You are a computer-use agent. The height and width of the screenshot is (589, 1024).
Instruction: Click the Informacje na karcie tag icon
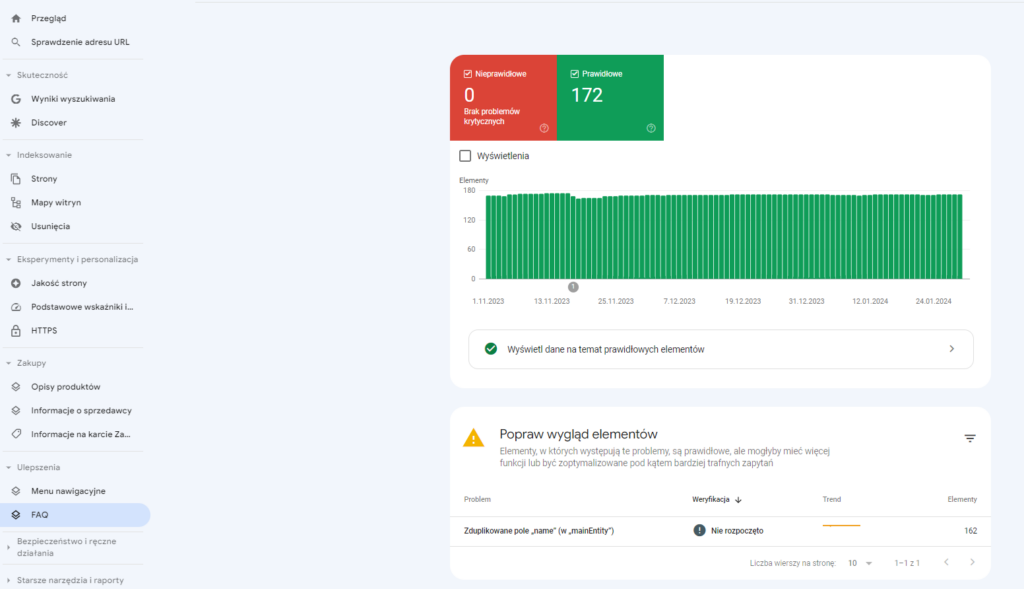click(16, 434)
